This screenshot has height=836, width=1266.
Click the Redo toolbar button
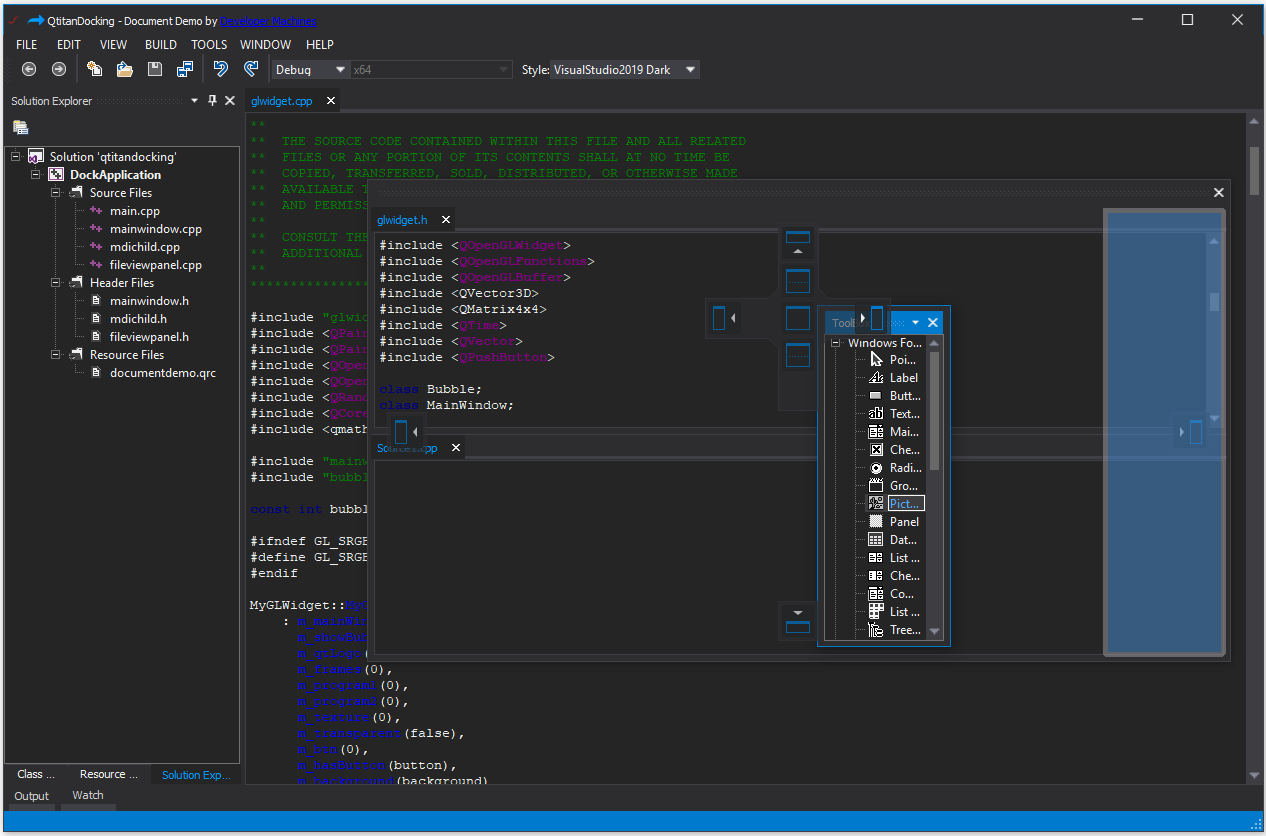[x=250, y=69]
